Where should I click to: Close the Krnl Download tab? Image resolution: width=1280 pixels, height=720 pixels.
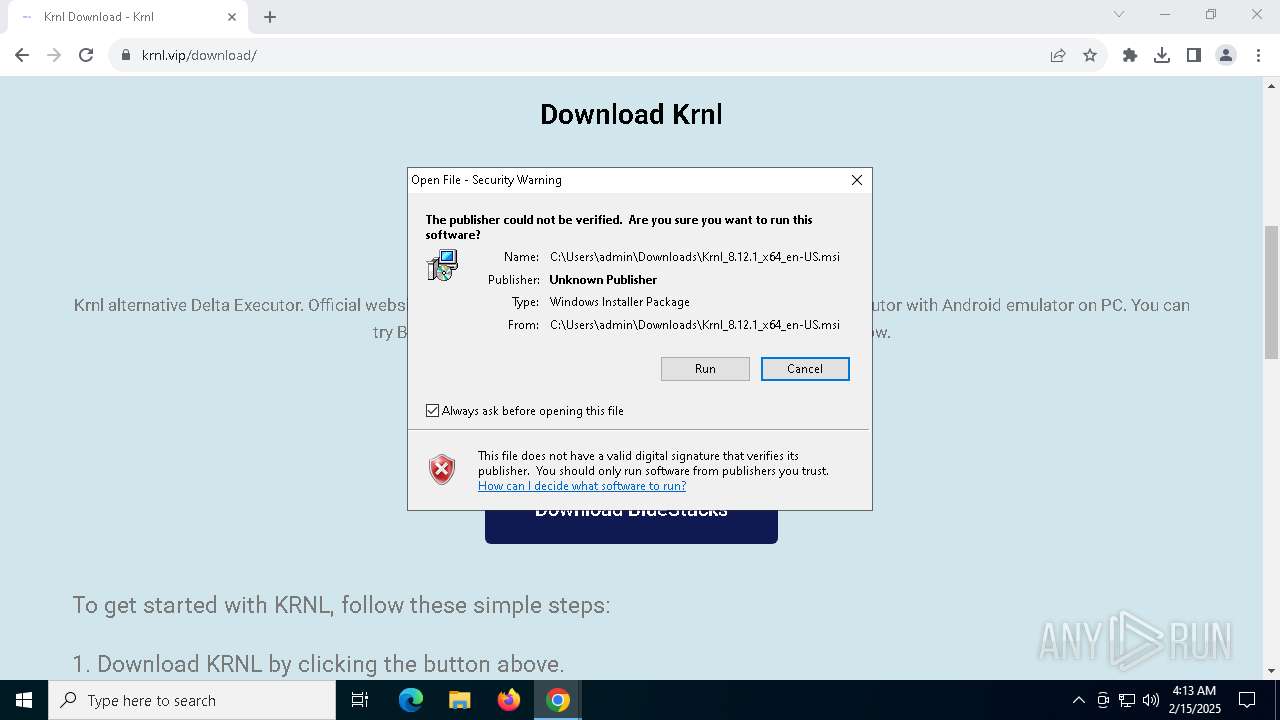click(x=232, y=17)
